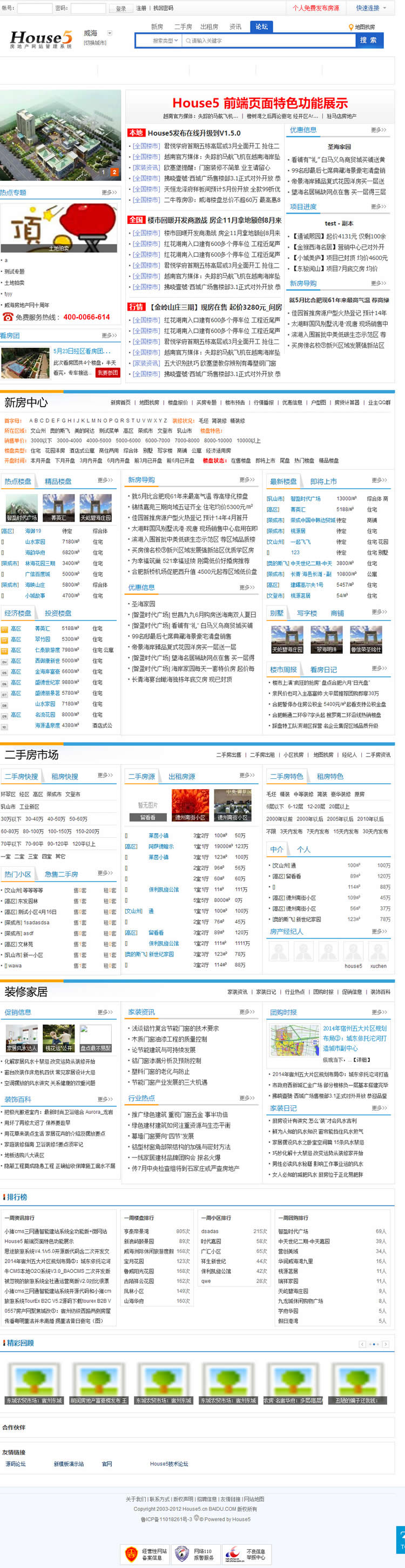This screenshot has width=405, height=1568.
Task: Switch to the 资讯 search tab
Action: click(x=235, y=27)
